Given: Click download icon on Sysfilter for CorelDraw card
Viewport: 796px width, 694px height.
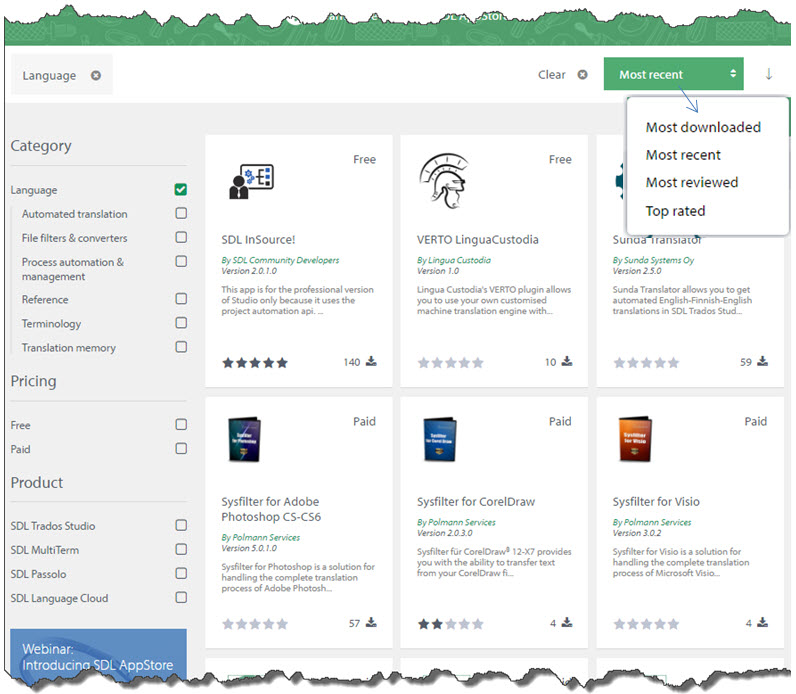Looking at the screenshot, I should tap(567, 622).
